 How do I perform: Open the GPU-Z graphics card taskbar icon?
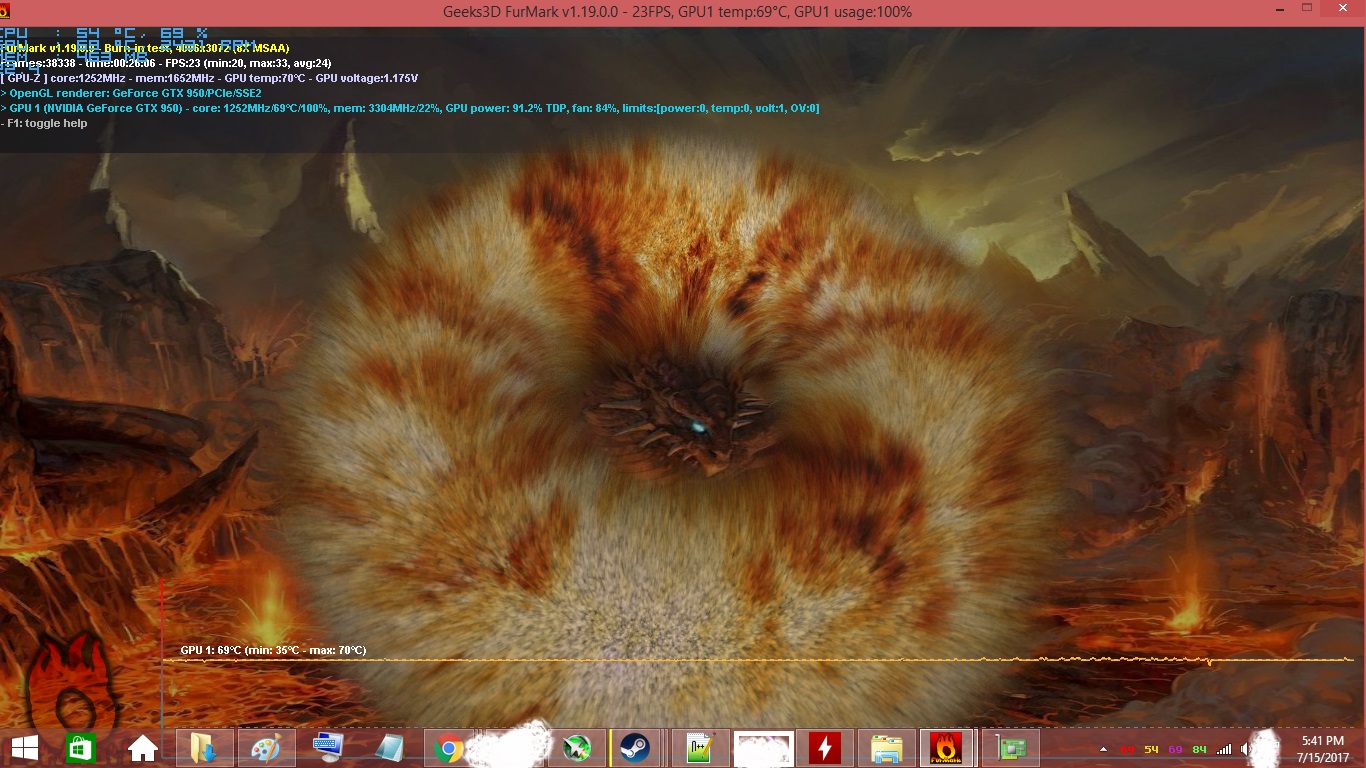[1012, 748]
